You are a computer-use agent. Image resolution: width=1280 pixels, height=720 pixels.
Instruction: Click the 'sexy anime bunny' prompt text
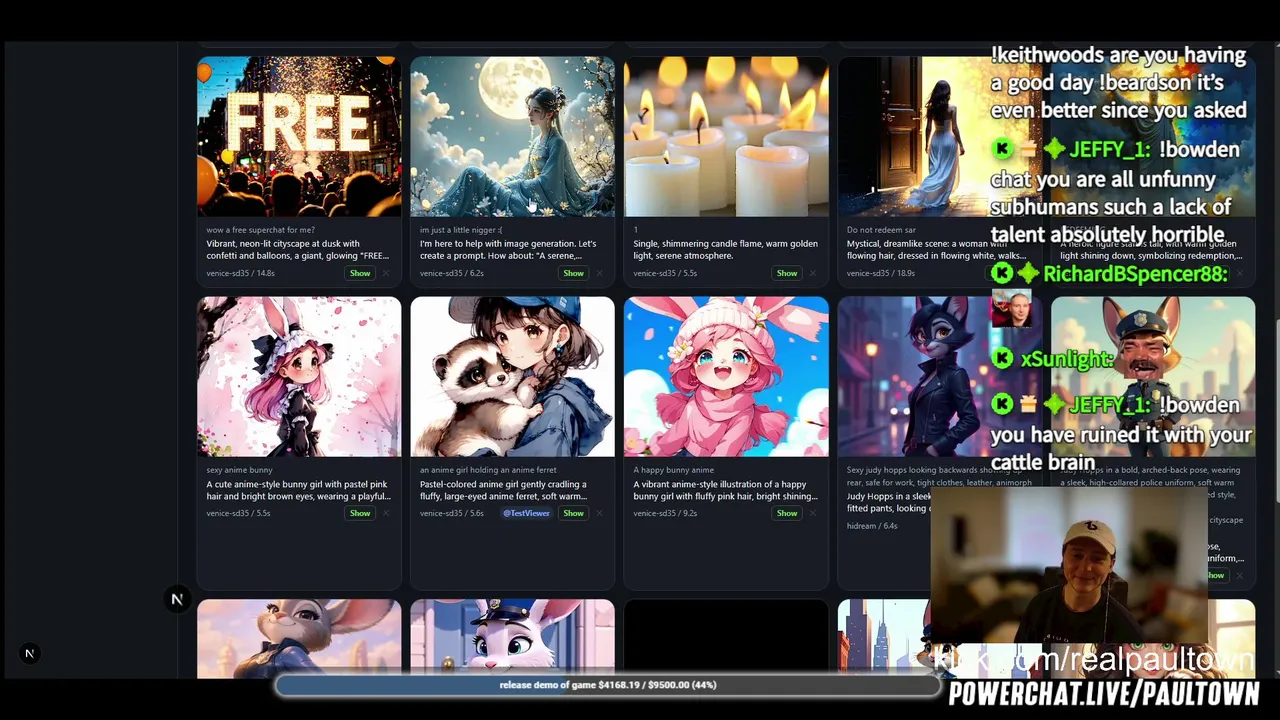click(x=239, y=470)
